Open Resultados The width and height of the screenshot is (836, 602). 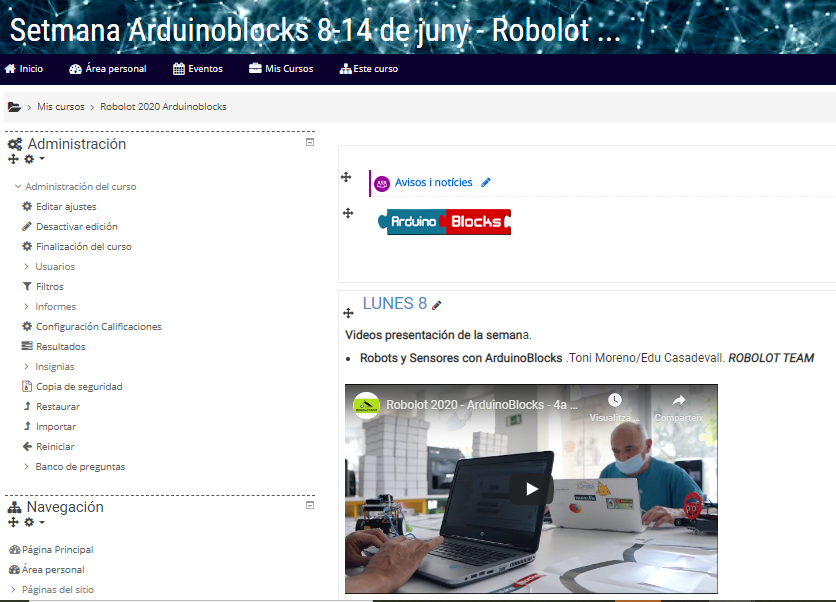coord(61,347)
